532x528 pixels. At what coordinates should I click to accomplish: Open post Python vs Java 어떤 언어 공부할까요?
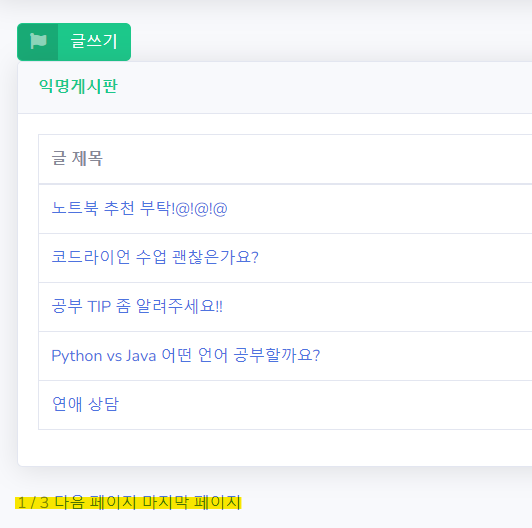186,355
